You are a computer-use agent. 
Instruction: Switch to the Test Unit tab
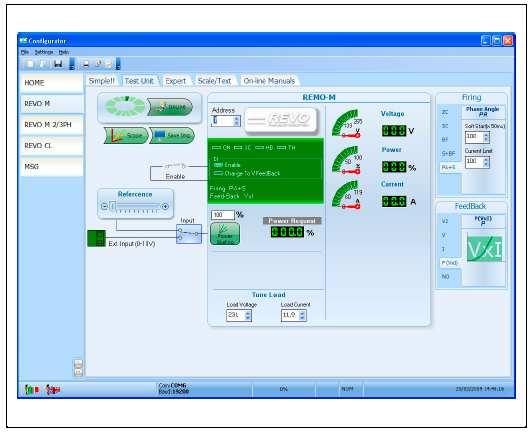coord(139,81)
